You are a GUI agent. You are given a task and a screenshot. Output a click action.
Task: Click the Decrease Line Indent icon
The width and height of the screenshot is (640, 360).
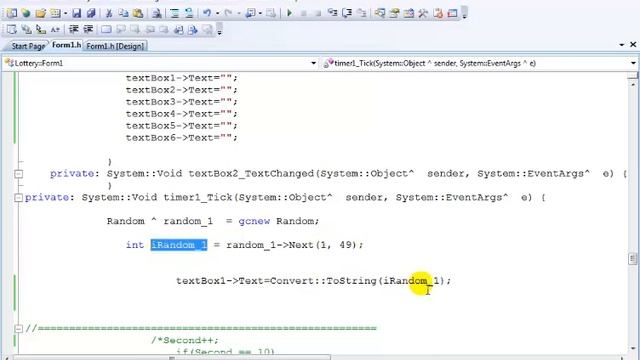[73, 29]
